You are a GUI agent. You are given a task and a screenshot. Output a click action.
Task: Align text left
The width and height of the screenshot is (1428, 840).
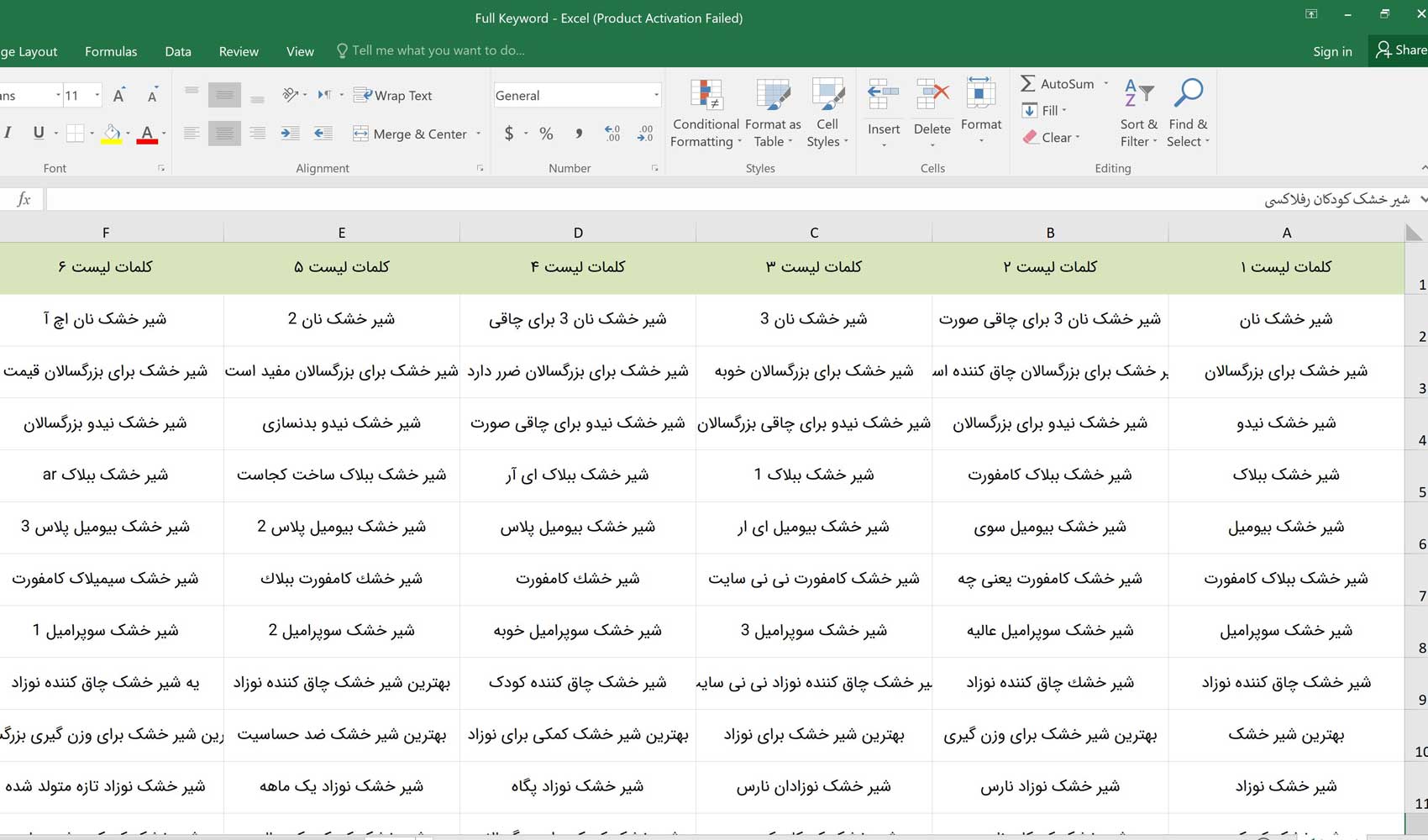click(192, 133)
